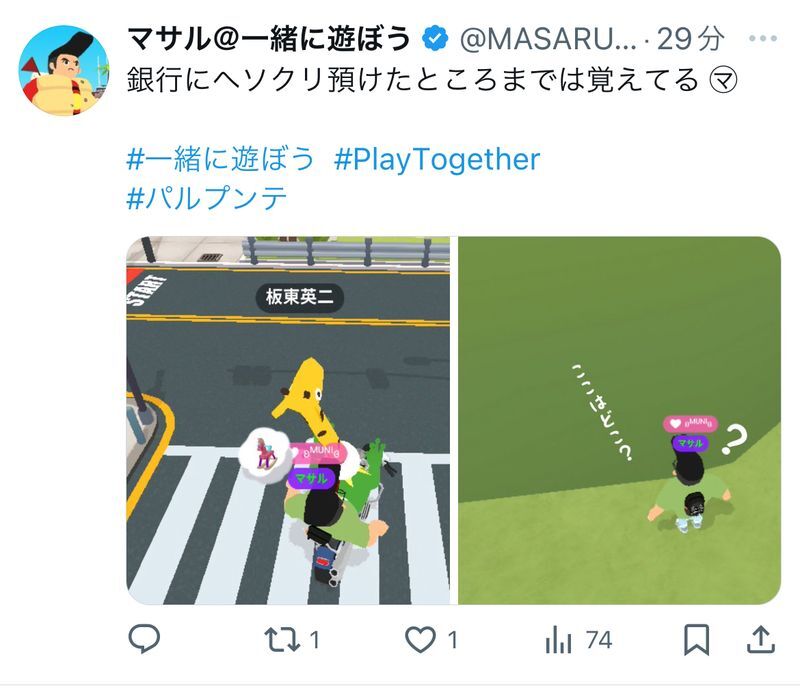Click the circled マ emoji in tweet
The width and height of the screenshot is (800, 688).
pyautogui.click(x=723, y=80)
